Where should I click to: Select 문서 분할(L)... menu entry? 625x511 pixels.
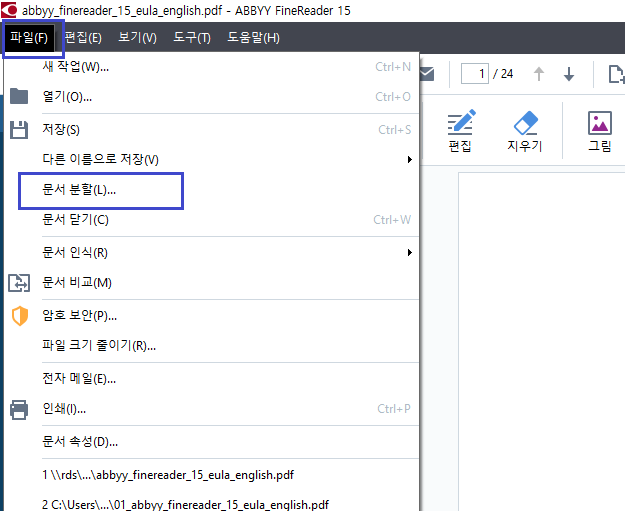pyautogui.click(x=211, y=190)
